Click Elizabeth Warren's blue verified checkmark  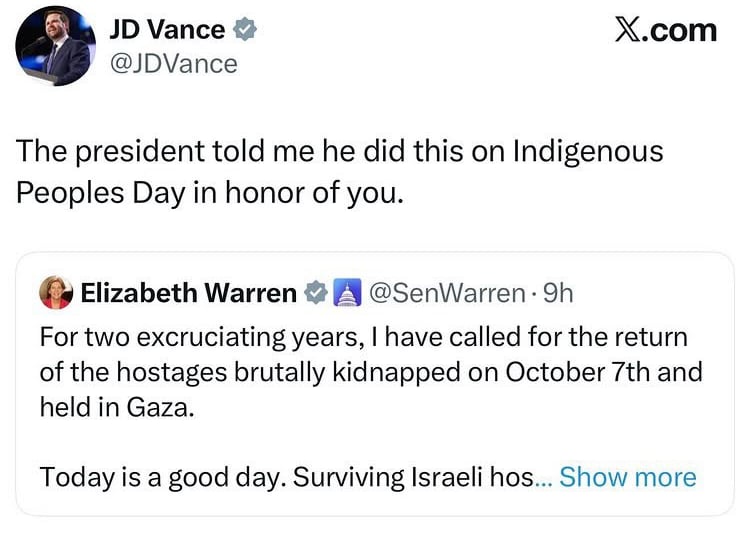315,293
